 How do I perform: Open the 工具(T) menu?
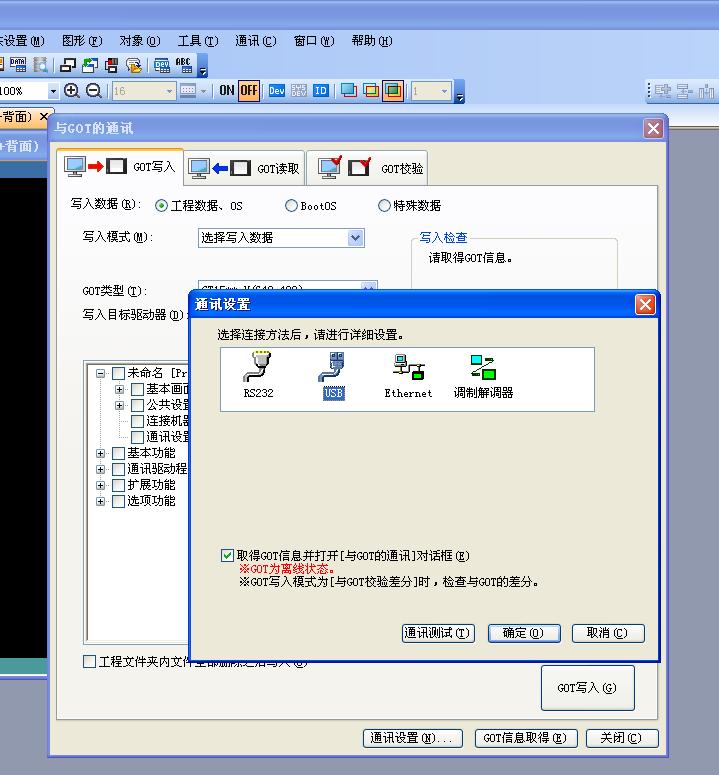coord(197,41)
